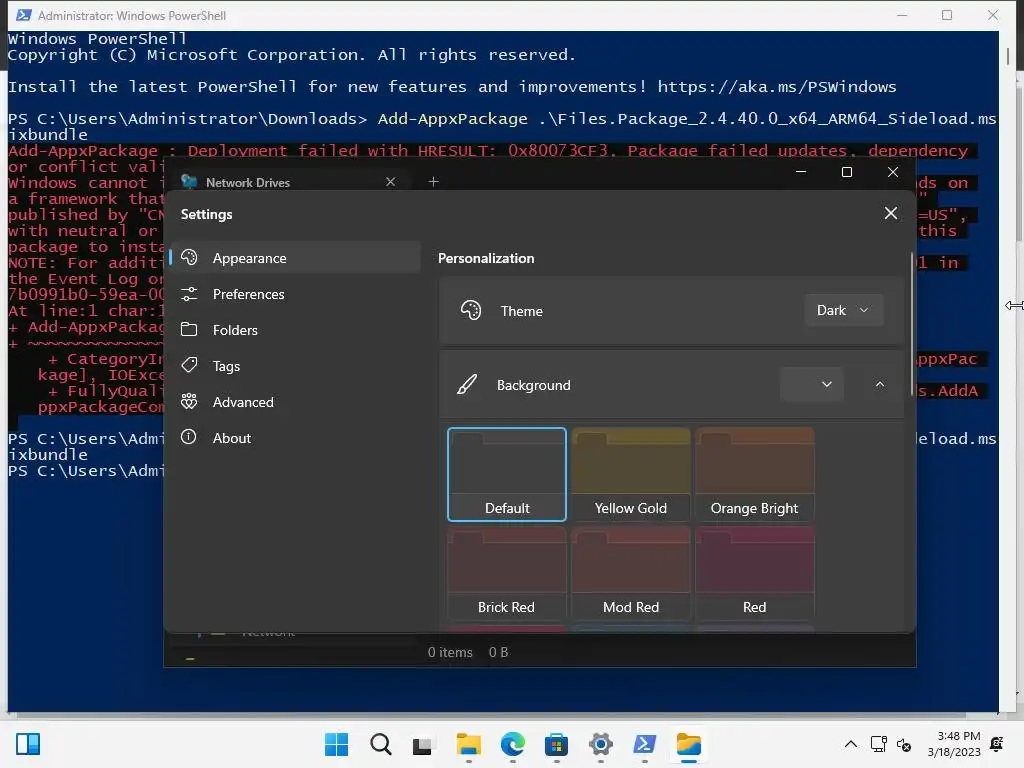
Task: Close the Settings dialog
Action: tap(891, 214)
